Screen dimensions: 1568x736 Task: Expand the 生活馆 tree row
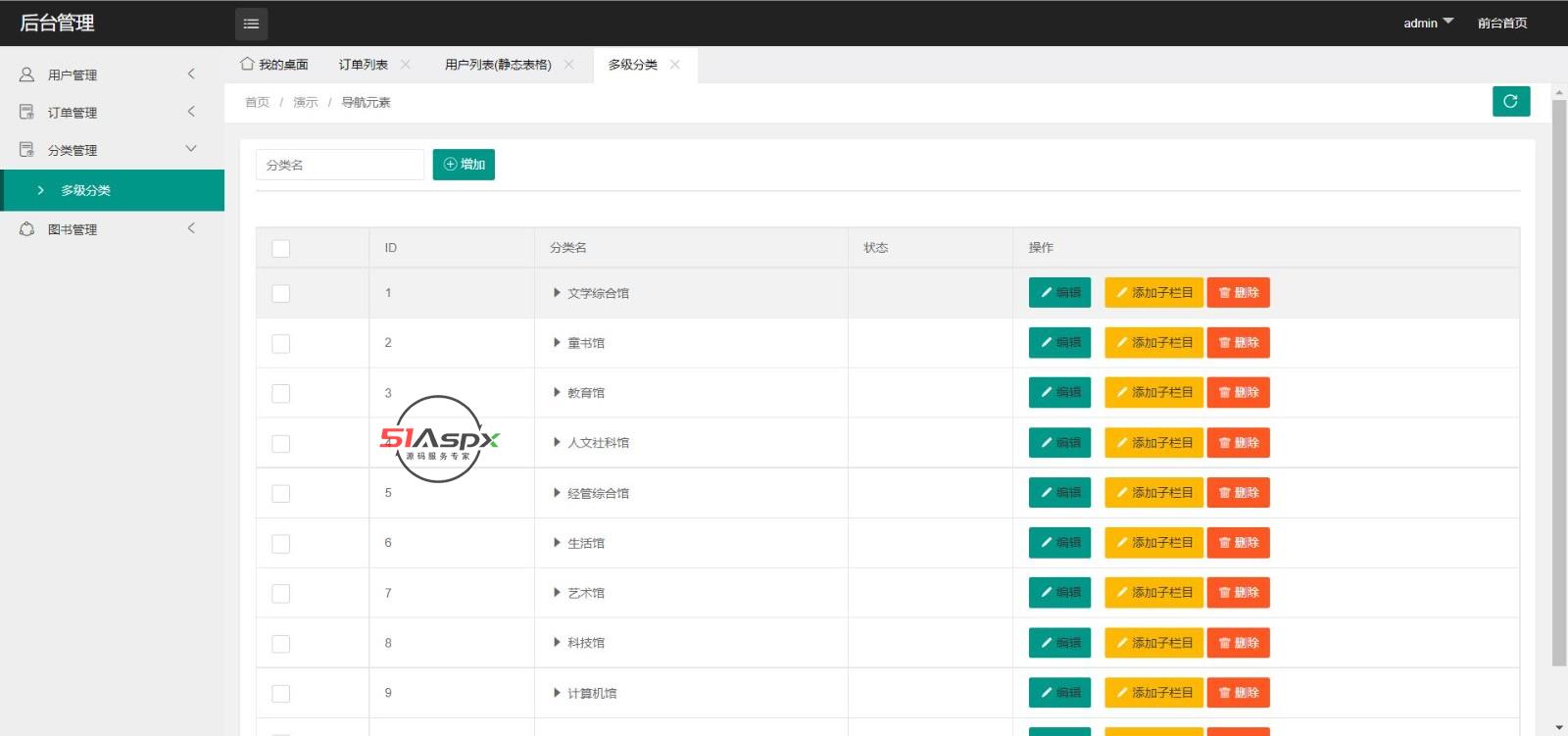tap(557, 543)
